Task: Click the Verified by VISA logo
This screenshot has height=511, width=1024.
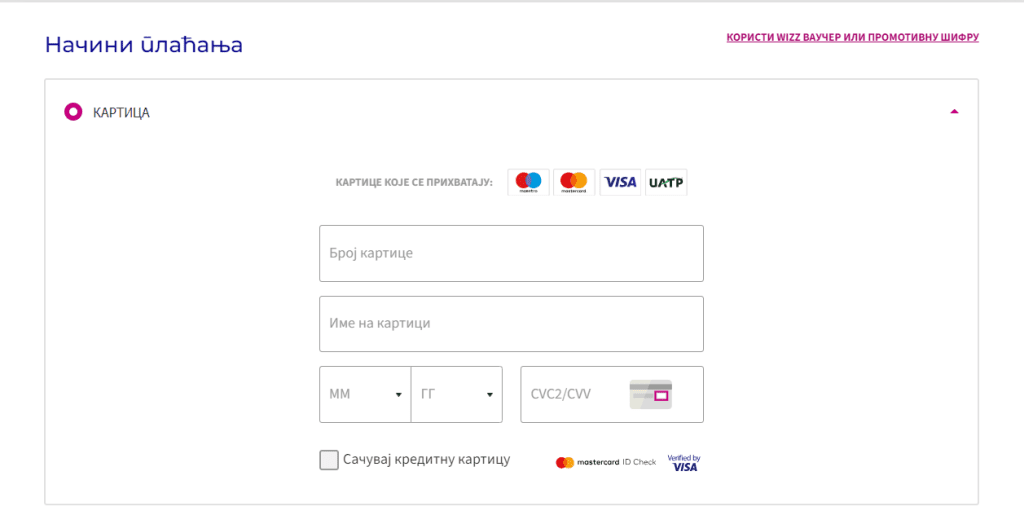Action: [684, 463]
